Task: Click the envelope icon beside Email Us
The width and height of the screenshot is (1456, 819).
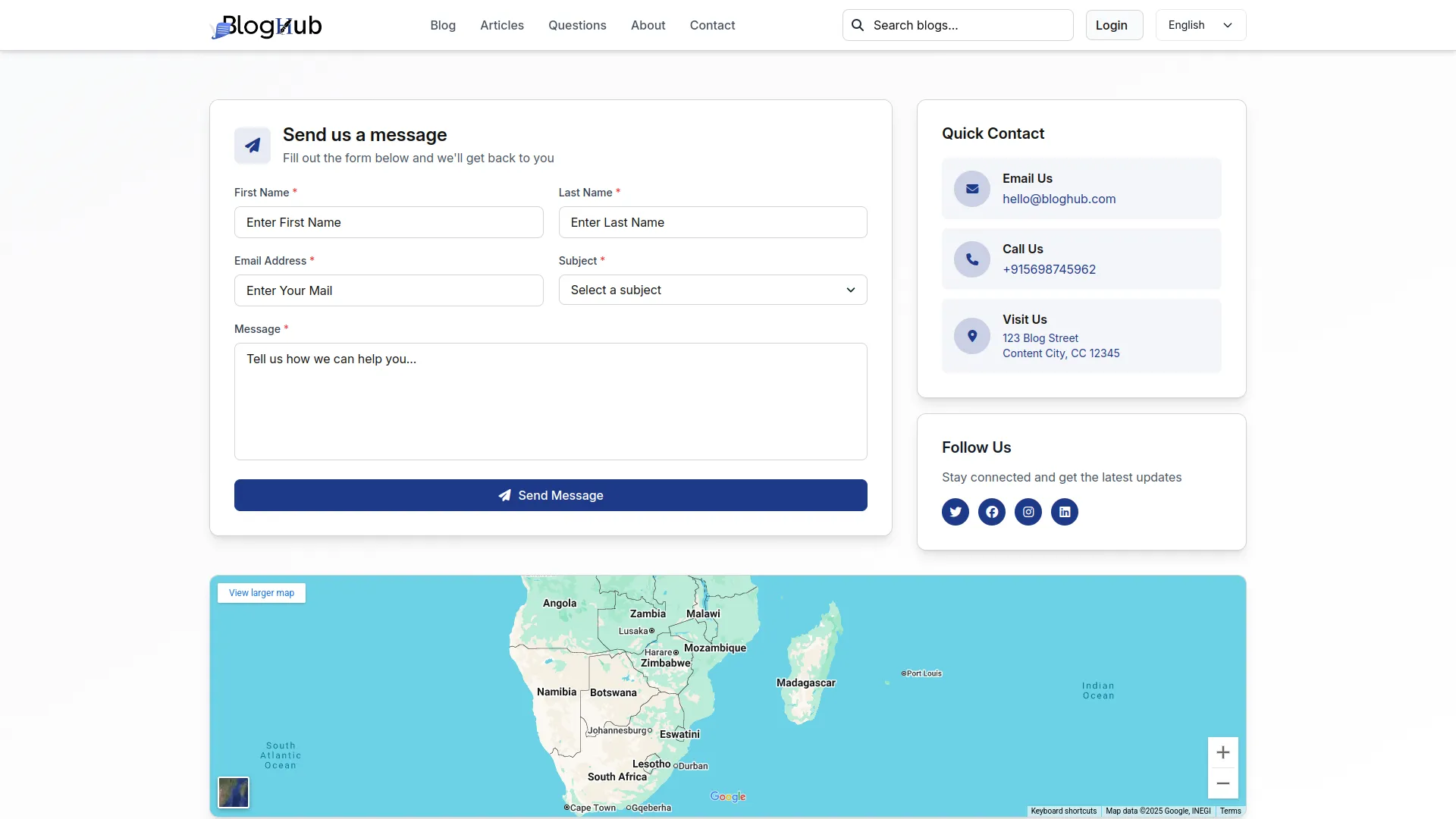Action: 972,189
